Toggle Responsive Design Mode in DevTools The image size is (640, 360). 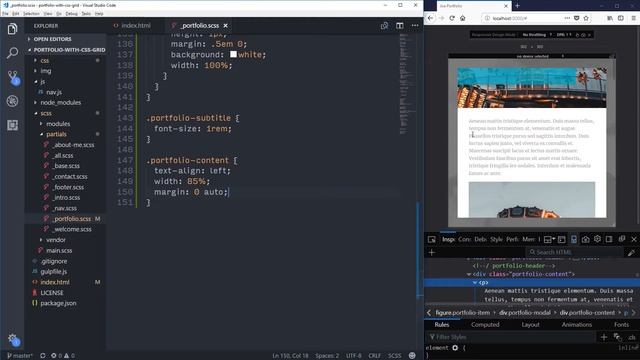point(573,239)
